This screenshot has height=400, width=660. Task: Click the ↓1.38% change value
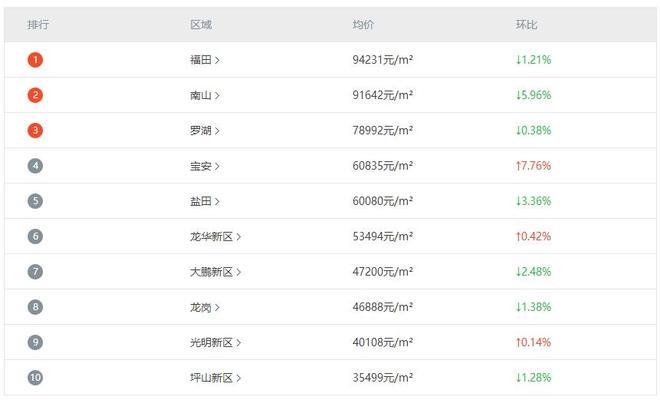533,307
